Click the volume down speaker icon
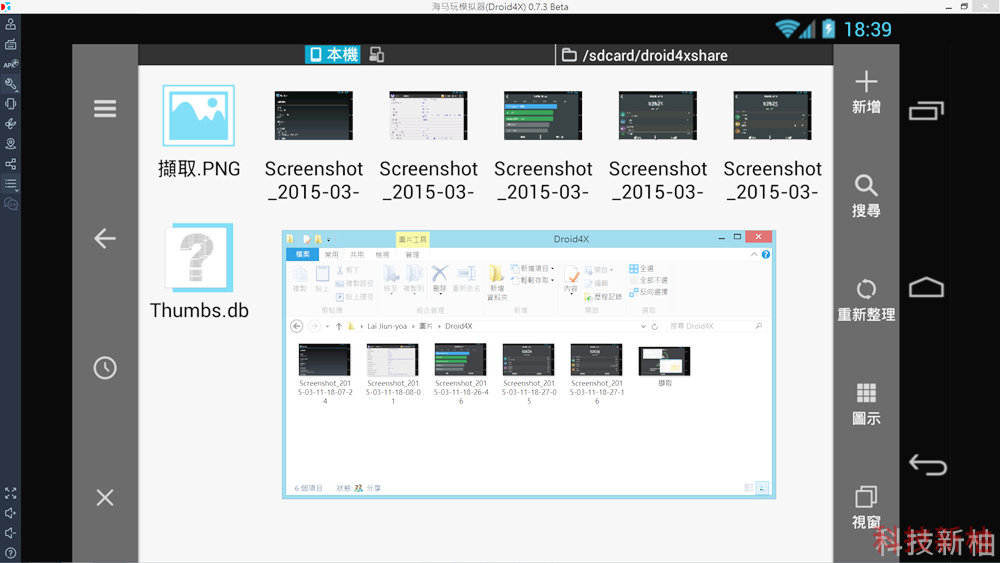The width and height of the screenshot is (1000, 563). (x=11, y=533)
